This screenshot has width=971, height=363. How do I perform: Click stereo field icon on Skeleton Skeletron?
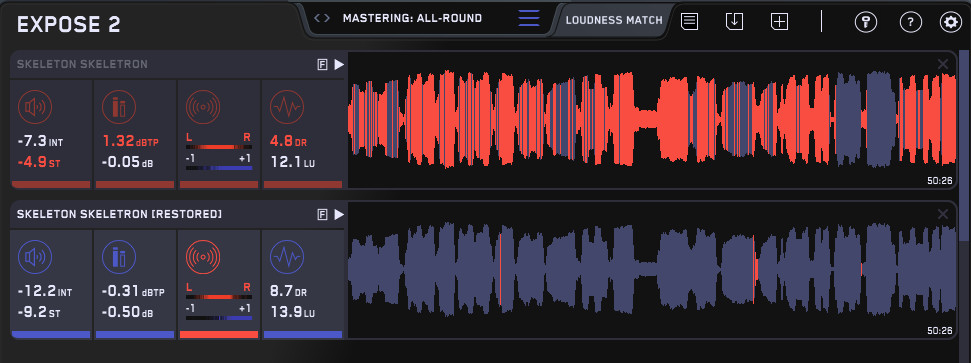pyautogui.click(x=202, y=108)
